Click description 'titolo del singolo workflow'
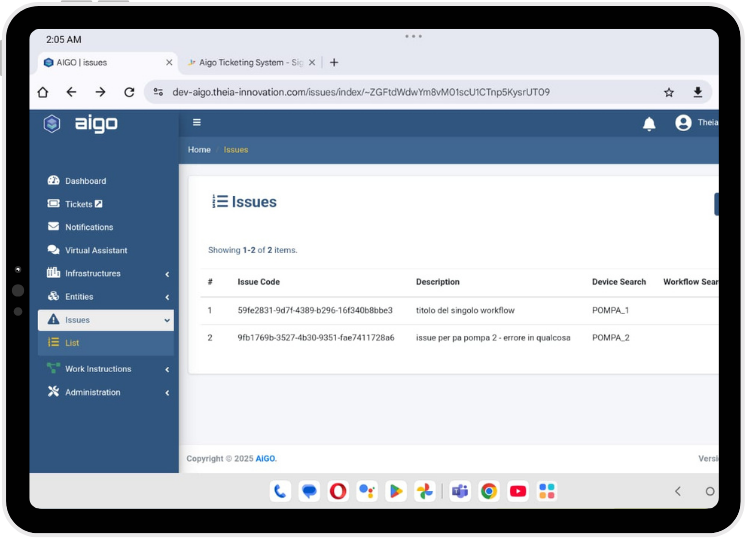Viewport: 745px width, 538px height. [x=465, y=310]
